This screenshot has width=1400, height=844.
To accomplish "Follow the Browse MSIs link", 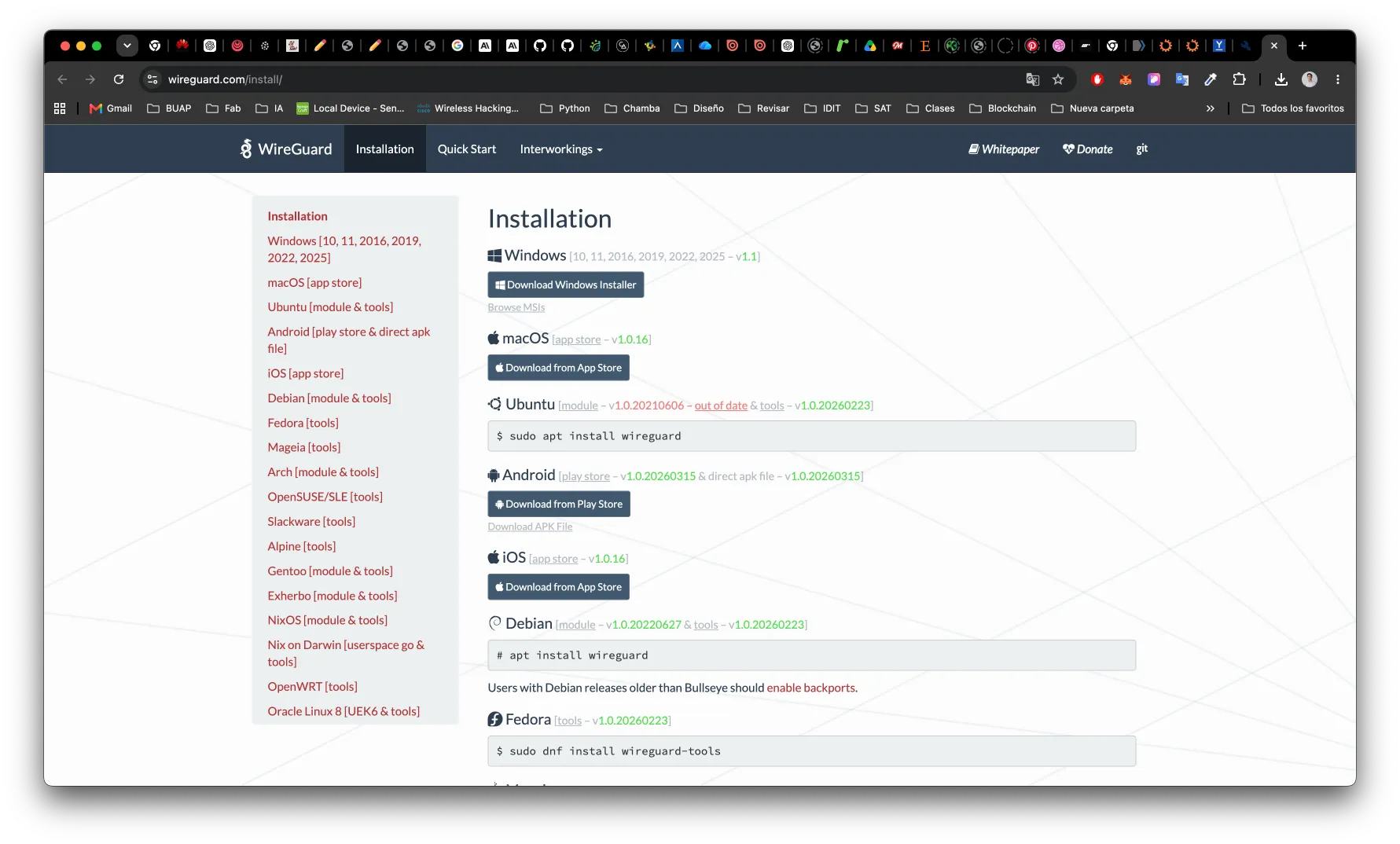I will coord(516,307).
